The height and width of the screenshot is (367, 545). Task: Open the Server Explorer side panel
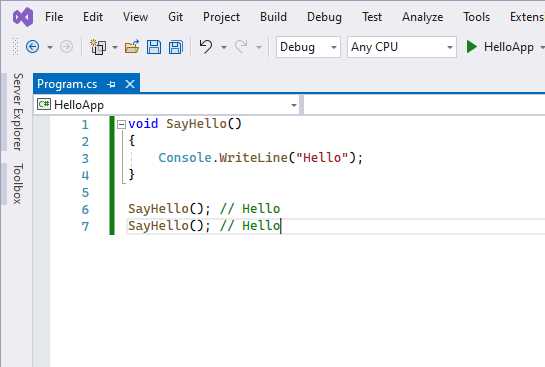pos(18,112)
